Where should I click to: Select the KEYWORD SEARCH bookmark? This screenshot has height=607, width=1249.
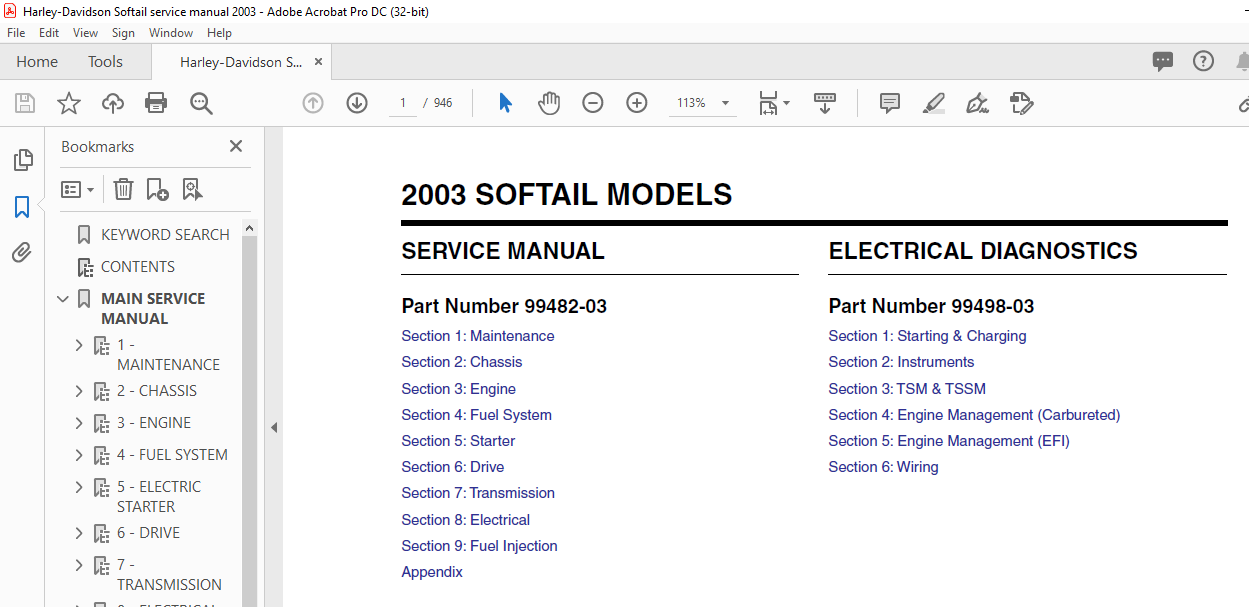165,235
